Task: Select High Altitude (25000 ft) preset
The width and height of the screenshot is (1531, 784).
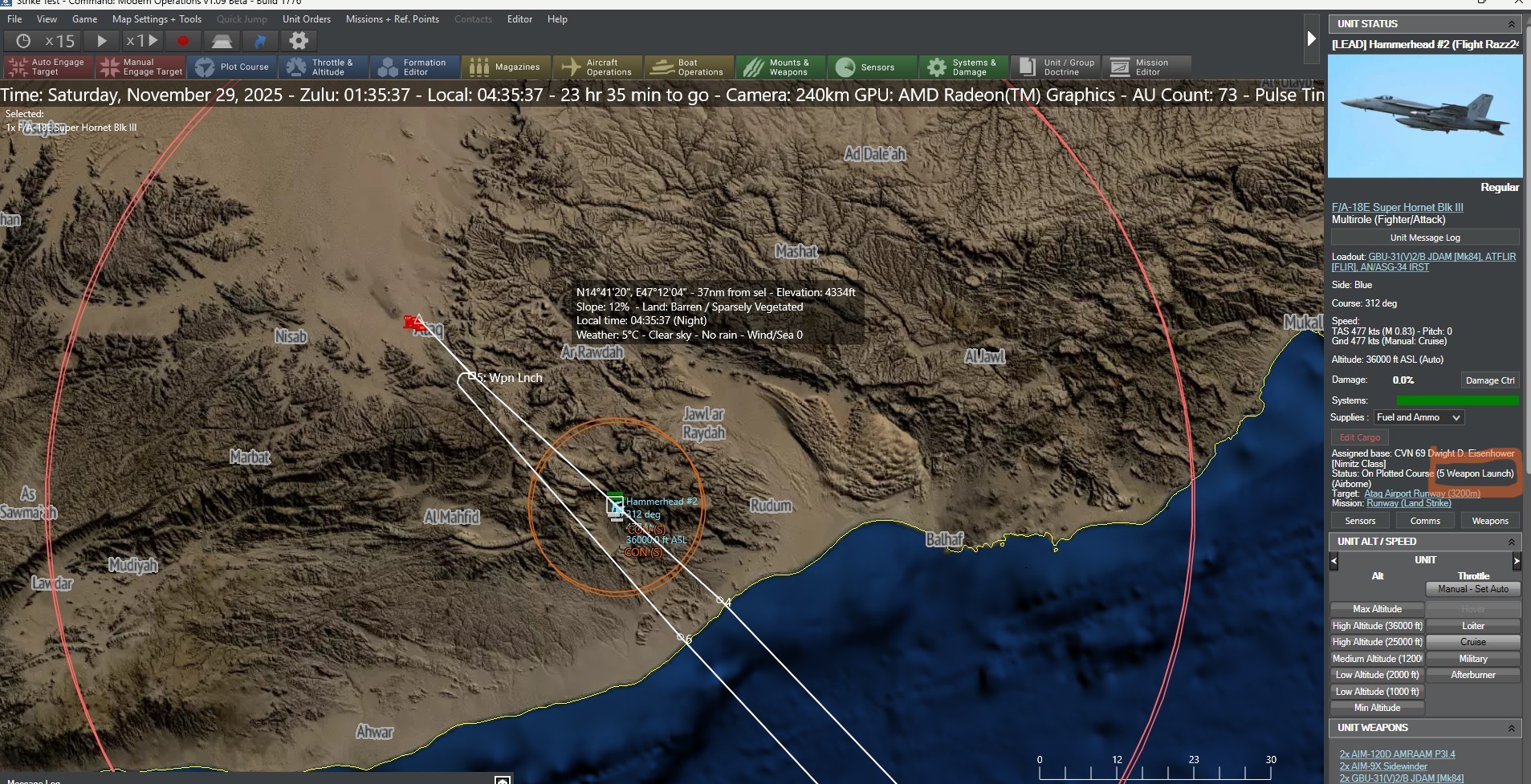Action: [x=1377, y=642]
